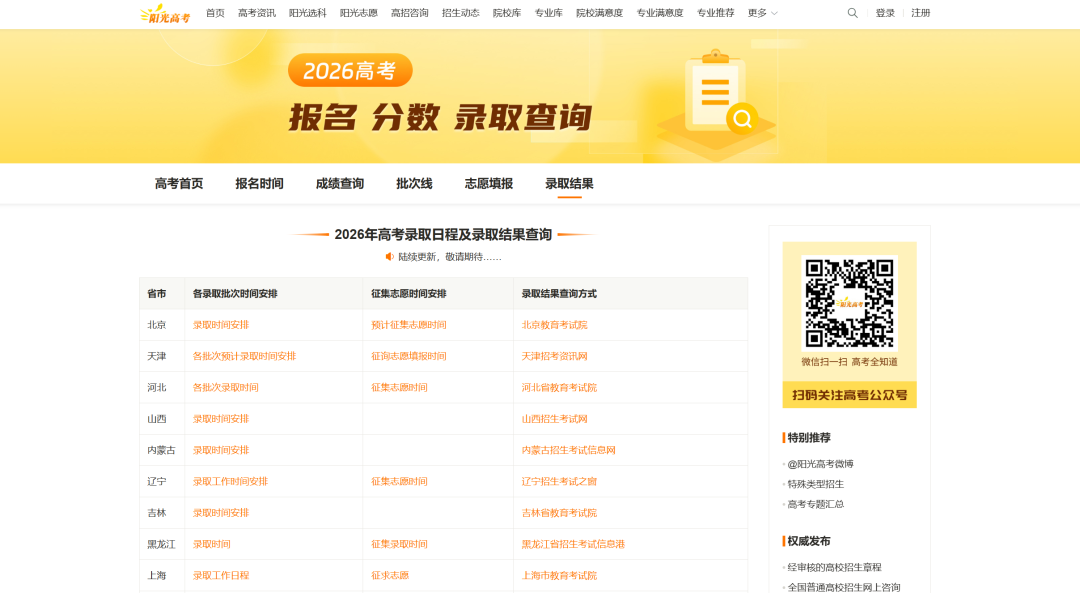Click the 阳光高考 site logo
The image size is (1080, 593).
point(165,14)
